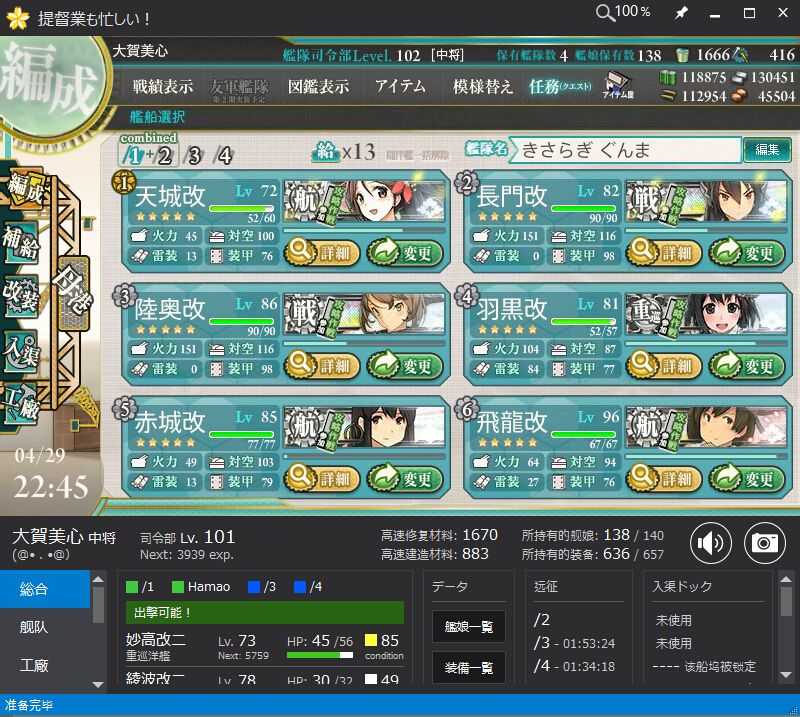
Task: Open the 任務 (クエスト) menu
Action: click(560, 86)
